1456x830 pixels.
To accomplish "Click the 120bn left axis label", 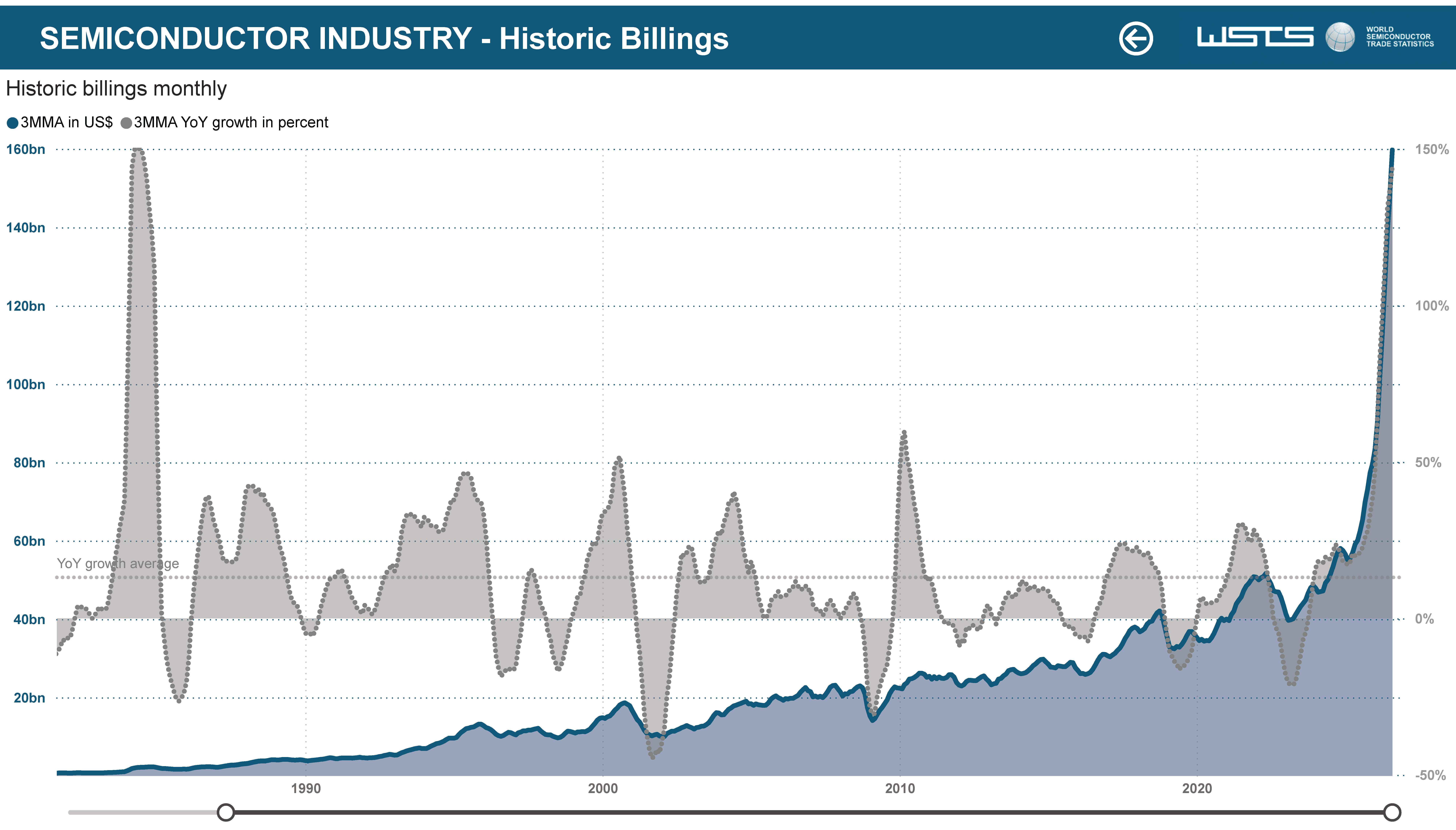I will click(26, 306).
